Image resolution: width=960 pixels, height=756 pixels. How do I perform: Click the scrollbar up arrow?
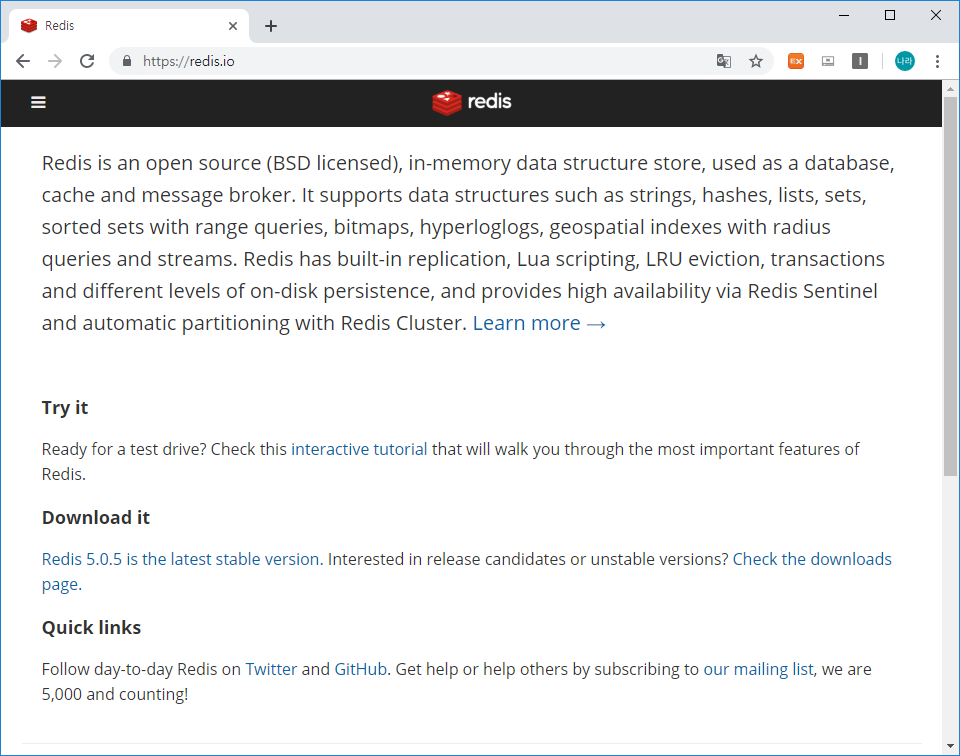tap(950, 89)
